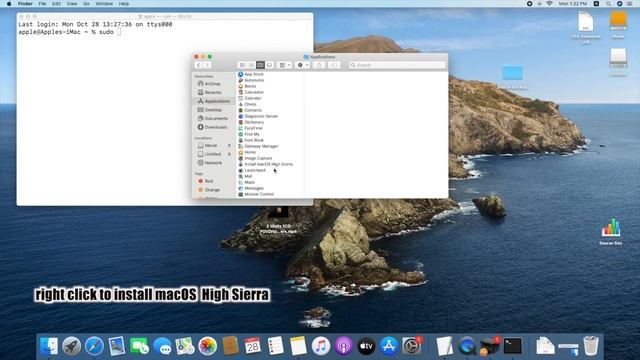Open the group-by arrangement dropdown

pos(284,65)
